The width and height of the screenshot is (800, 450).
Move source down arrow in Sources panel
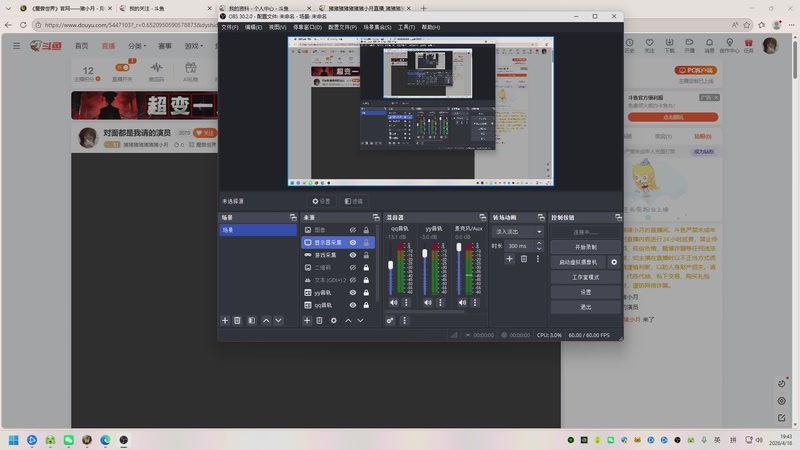tap(360, 320)
